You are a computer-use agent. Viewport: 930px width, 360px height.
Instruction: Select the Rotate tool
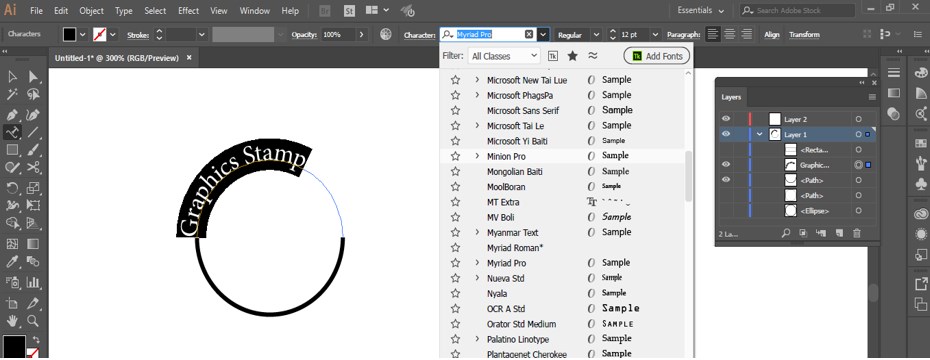(12, 189)
